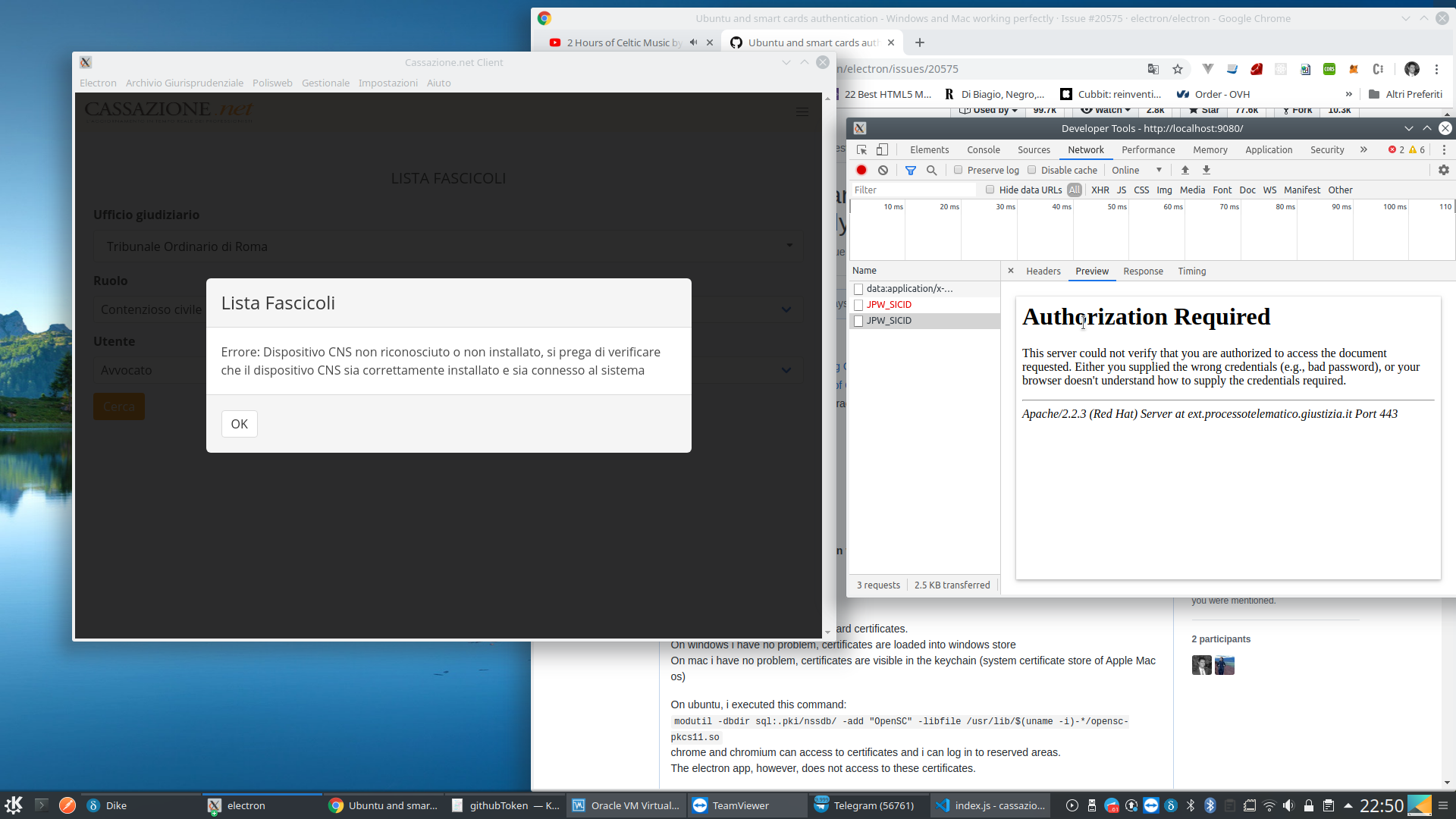
Task: Open search in the Network panel
Action: coord(931,170)
